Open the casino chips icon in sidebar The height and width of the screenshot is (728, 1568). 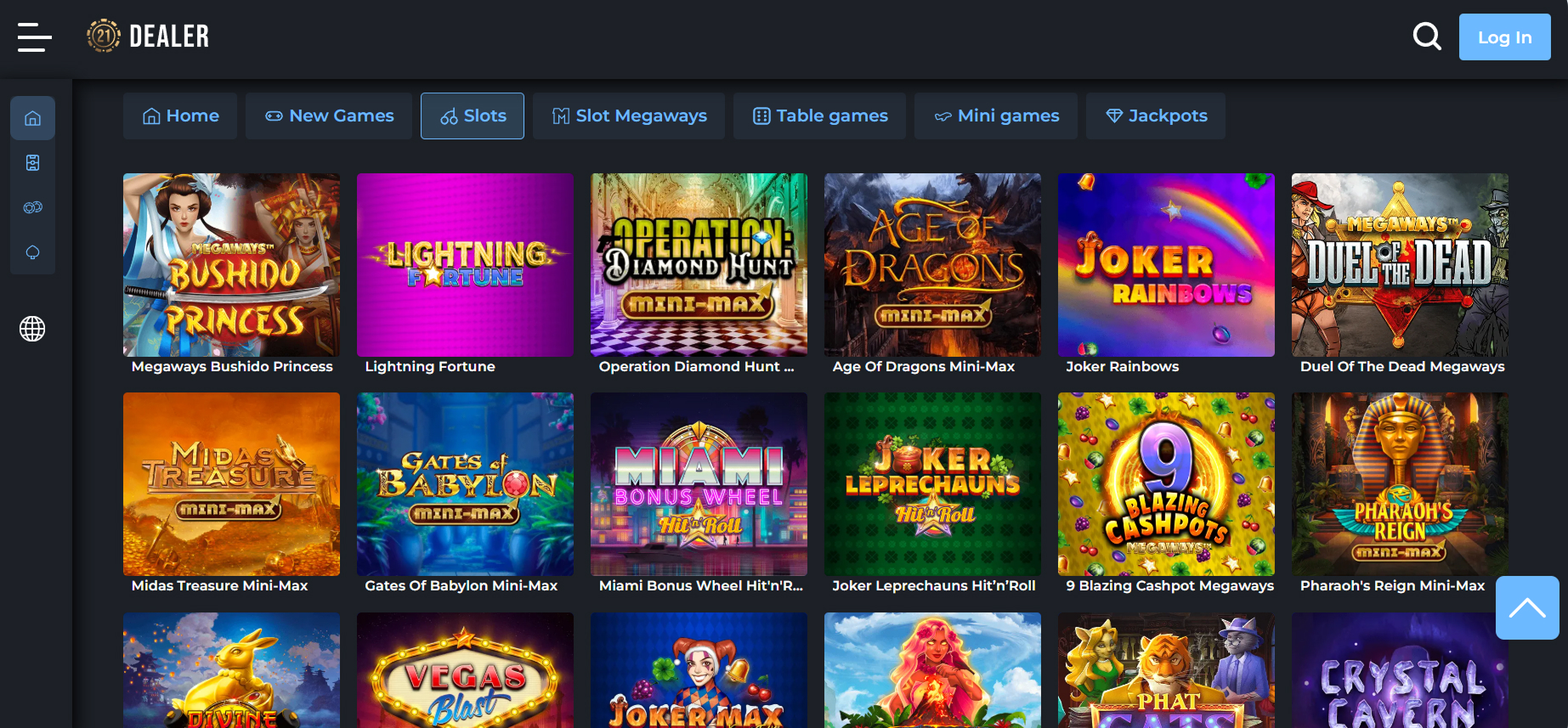click(x=32, y=208)
